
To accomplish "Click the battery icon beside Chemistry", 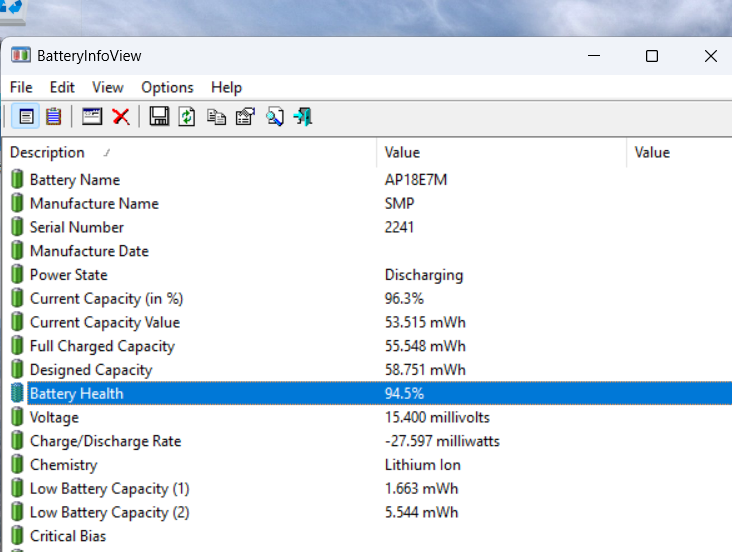I will (17, 465).
